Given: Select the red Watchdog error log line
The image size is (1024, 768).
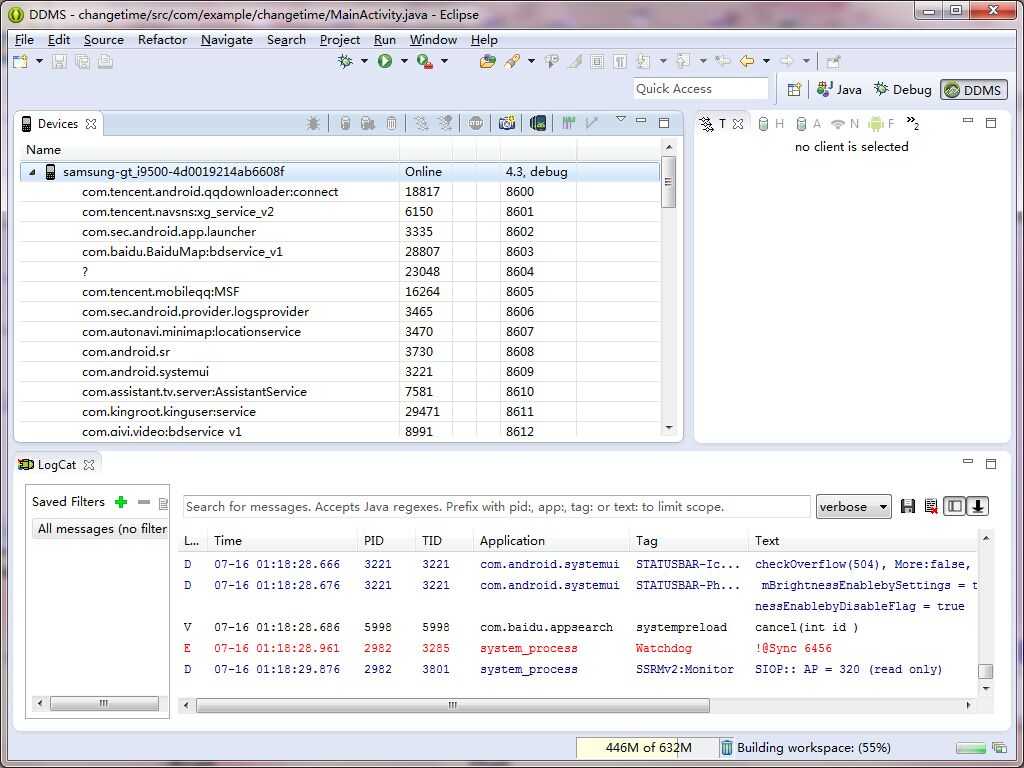Looking at the screenshot, I should coord(578,648).
